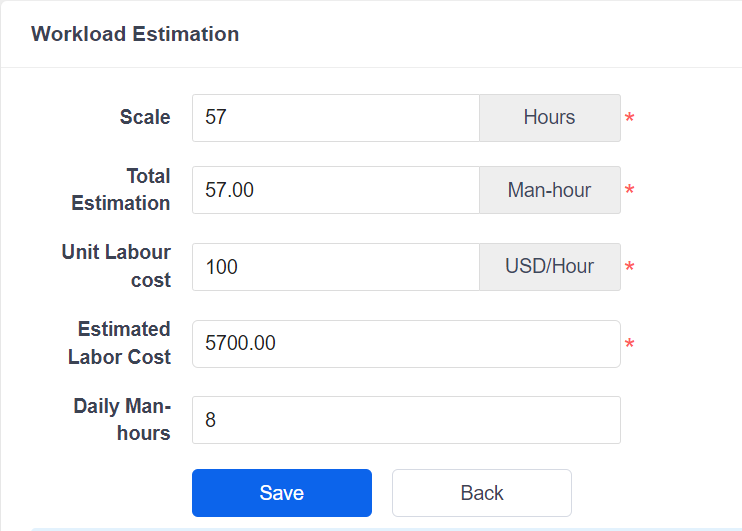742x531 pixels.
Task: Click the required asterisk beside Total Estimation
Action: 630,192
